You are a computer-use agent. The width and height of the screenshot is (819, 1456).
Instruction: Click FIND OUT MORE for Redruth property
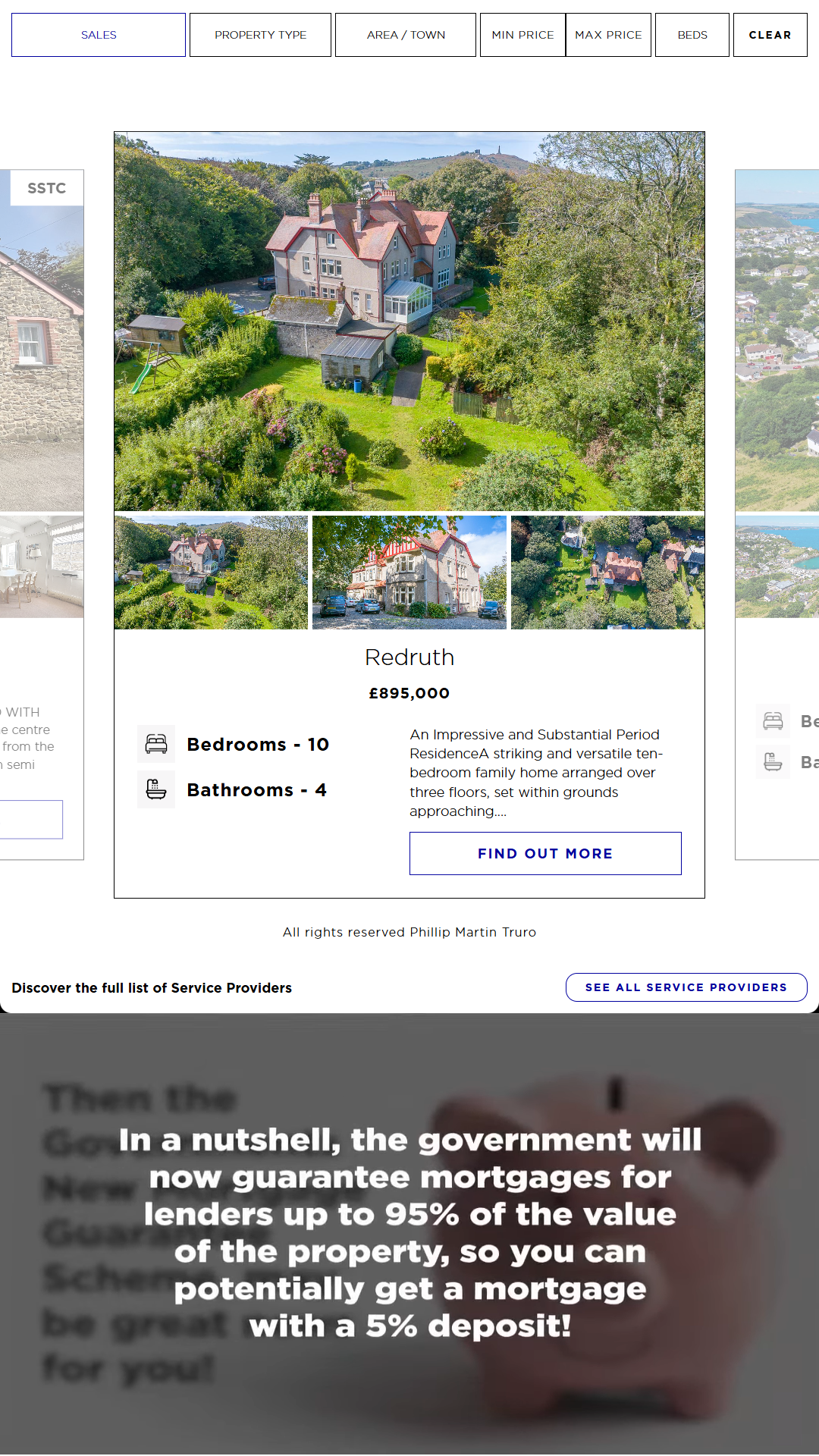(x=545, y=853)
